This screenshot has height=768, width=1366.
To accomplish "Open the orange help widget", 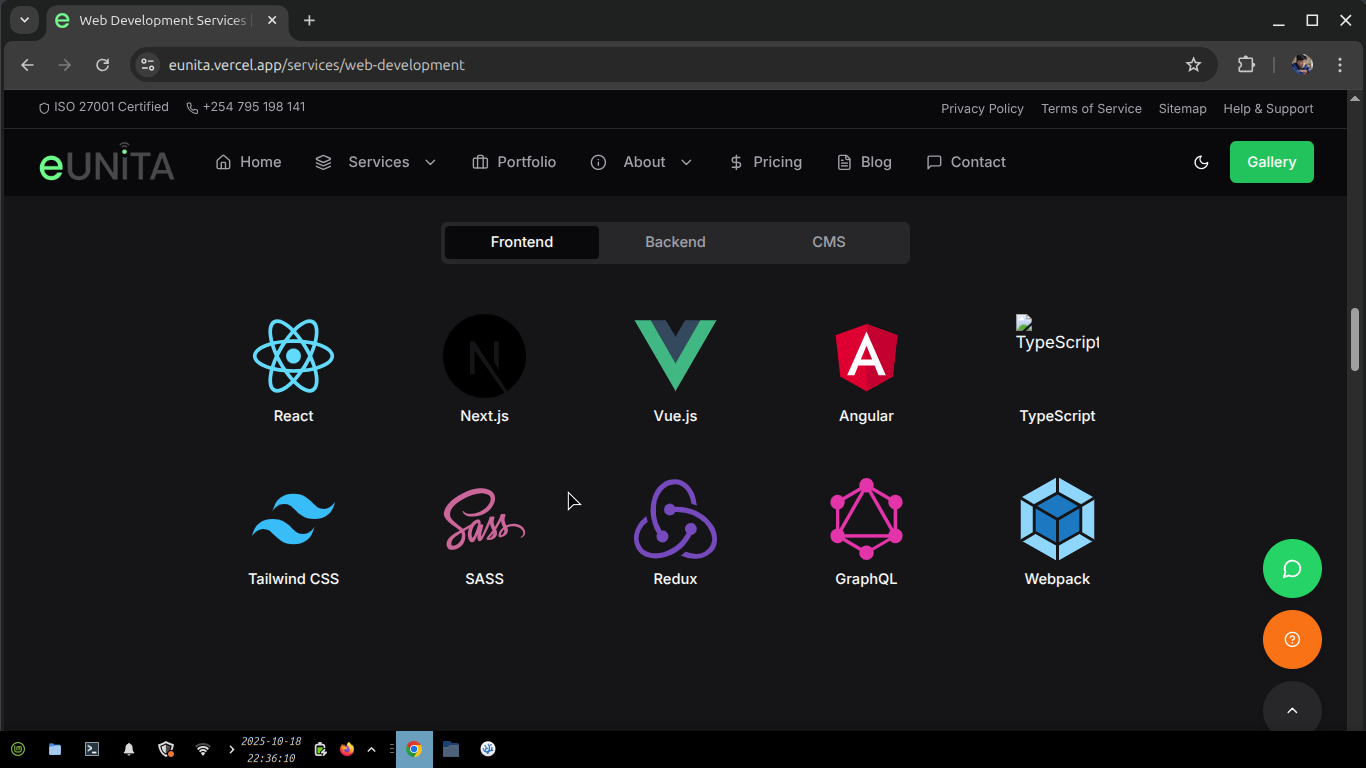I will pyautogui.click(x=1292, y=639).
